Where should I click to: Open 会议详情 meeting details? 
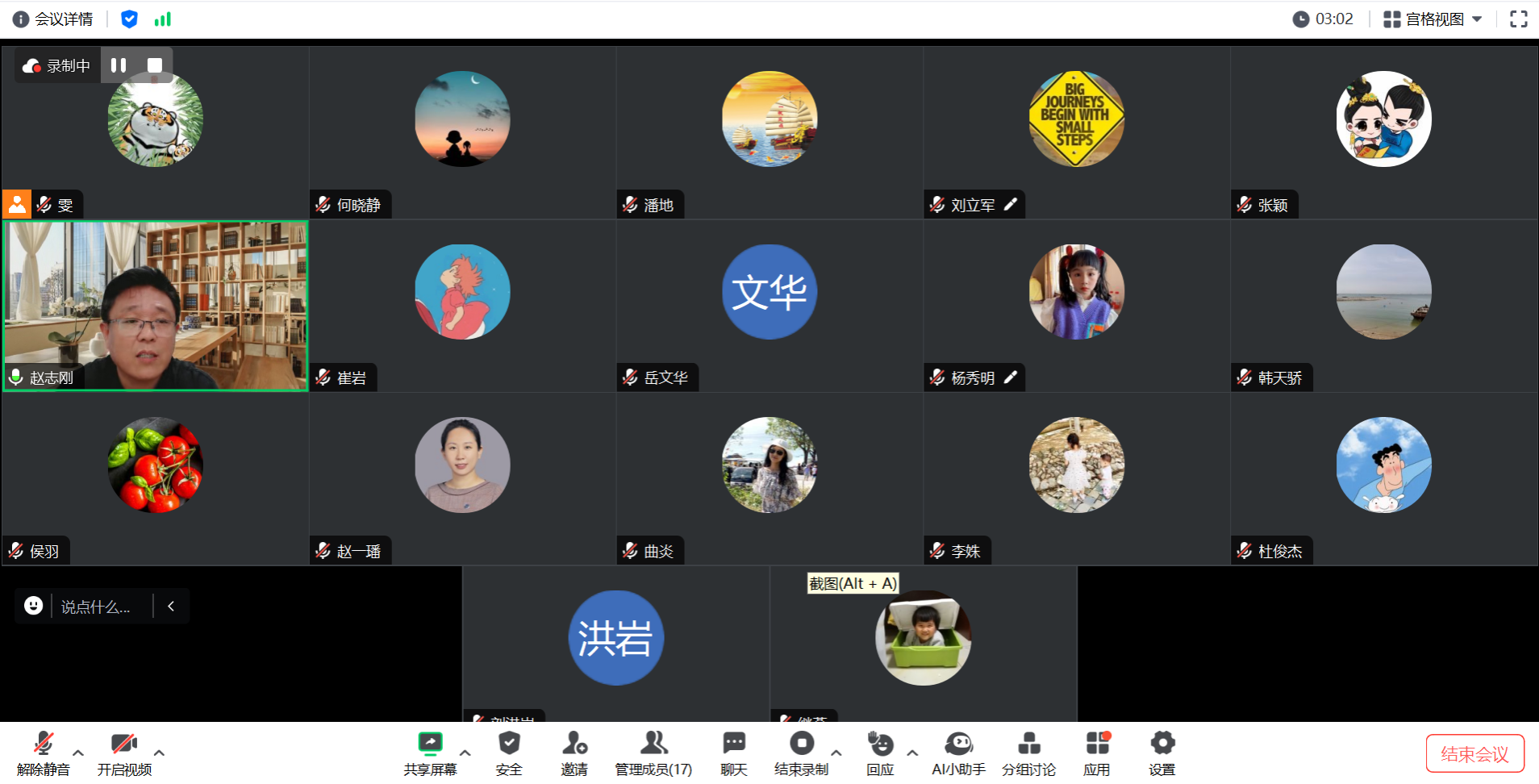[53, 19]
